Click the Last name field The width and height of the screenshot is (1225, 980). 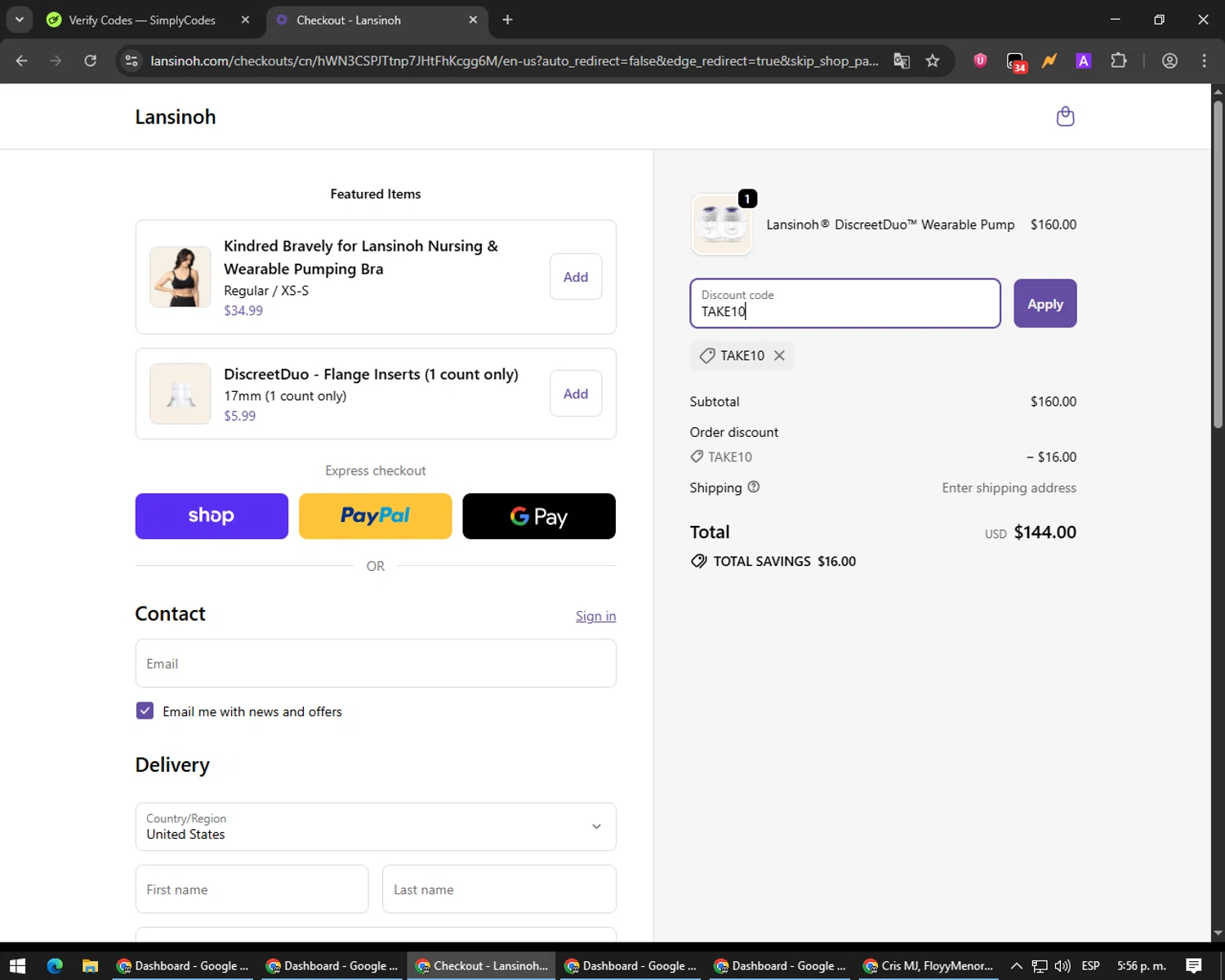(x=499, y=889)
